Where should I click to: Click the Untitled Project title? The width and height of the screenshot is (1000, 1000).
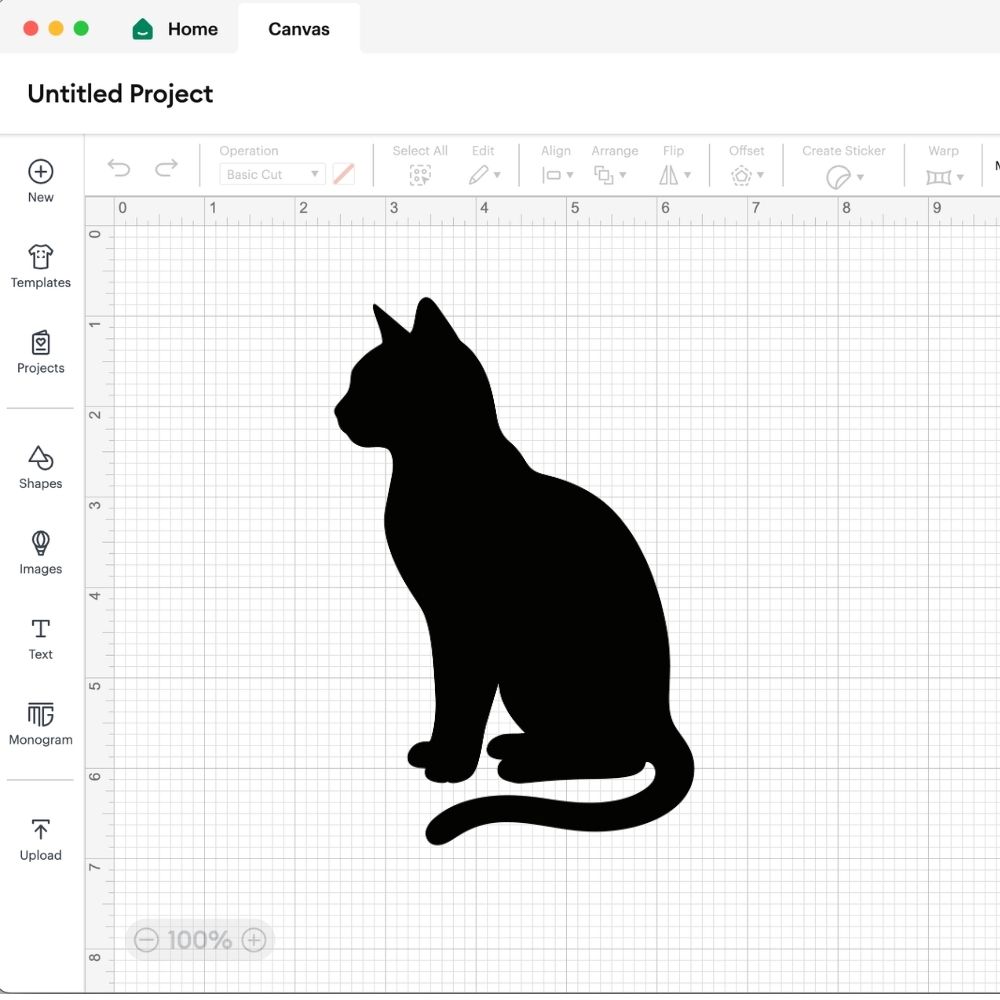pos(120,94)
